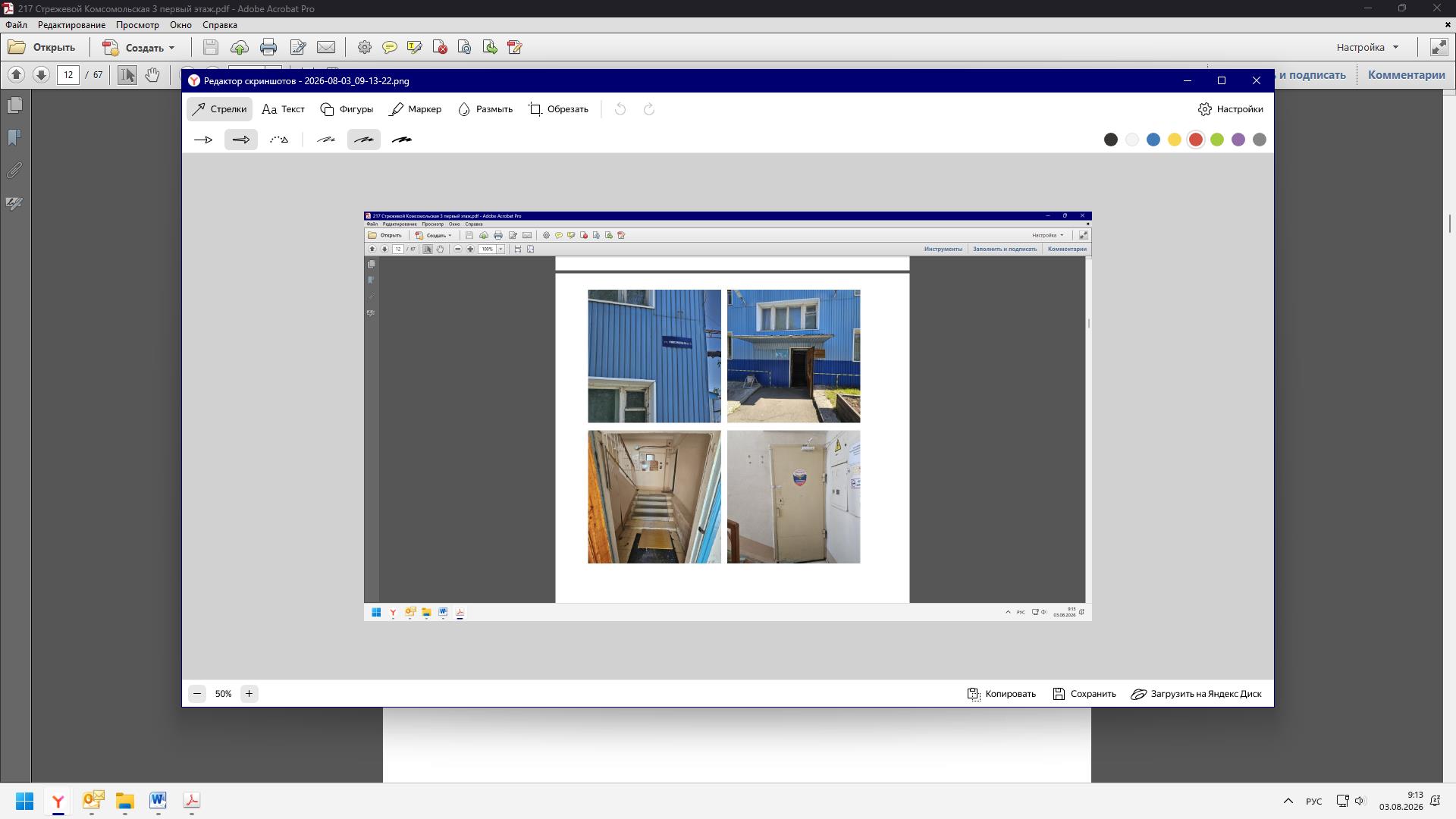
Task: Open signatures panel in Acrobat sidebar
Action: [x=14, y=203]
